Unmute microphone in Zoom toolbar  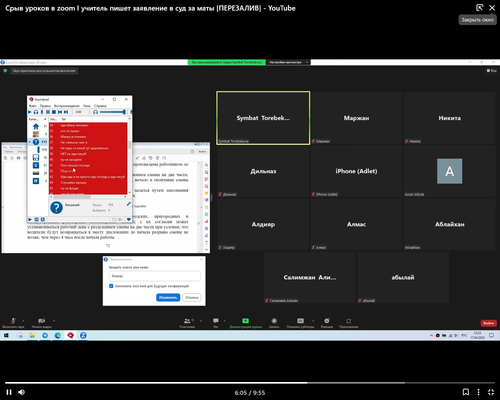tap(13, 322)
